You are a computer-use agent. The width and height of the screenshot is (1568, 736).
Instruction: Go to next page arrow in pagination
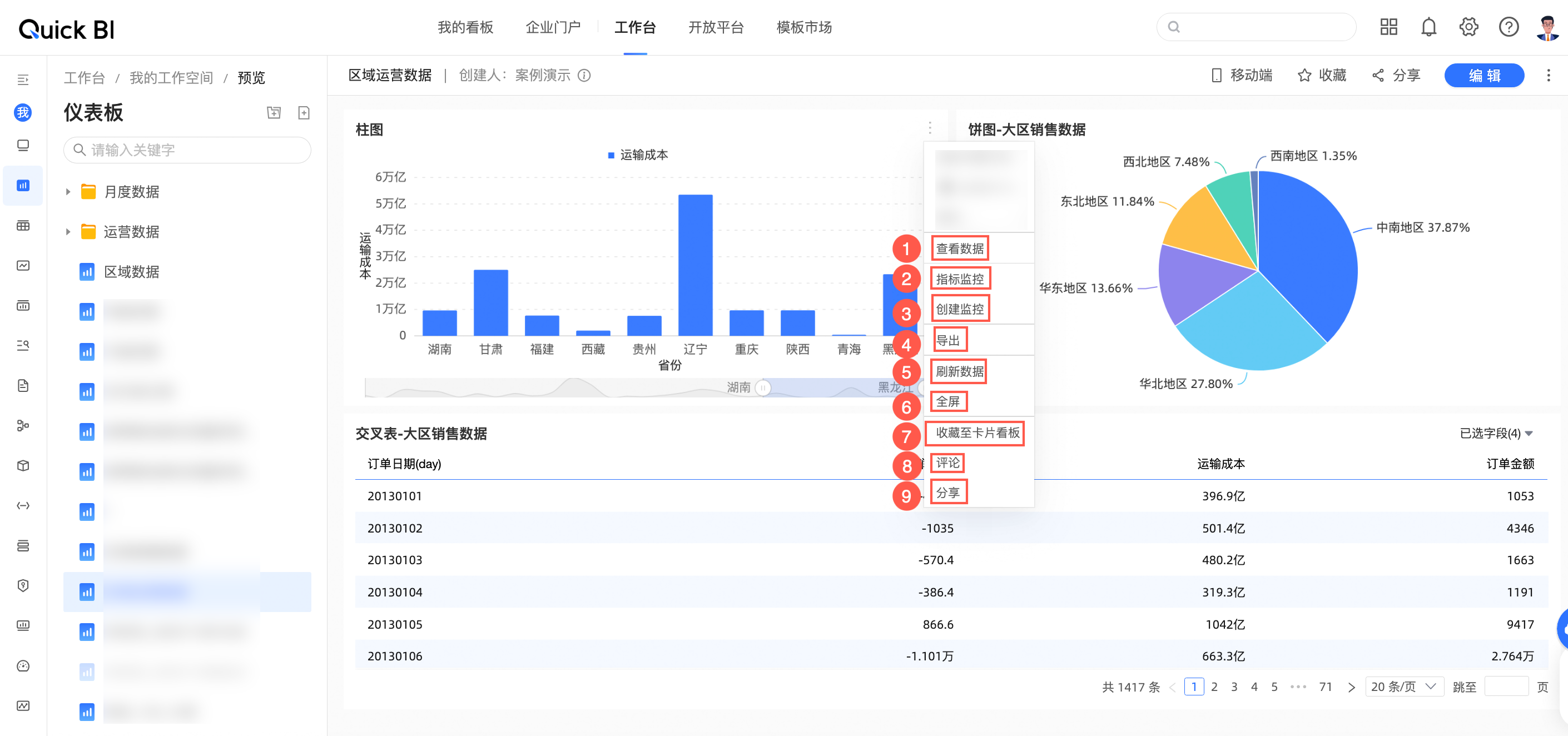[x=1351, y=687]
